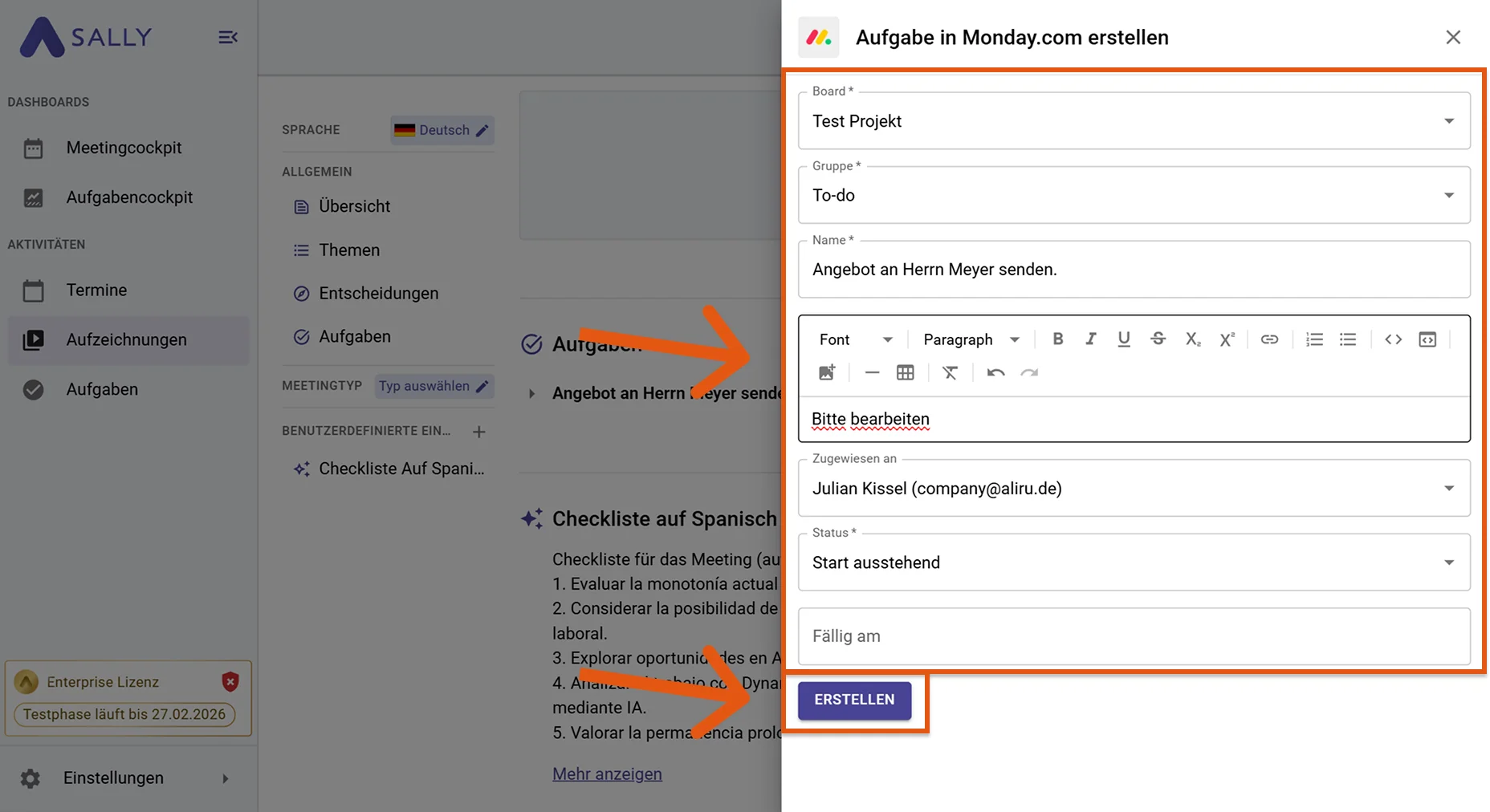
Task: Open the Zugewiesen an dropdown
Action: 1134,488
